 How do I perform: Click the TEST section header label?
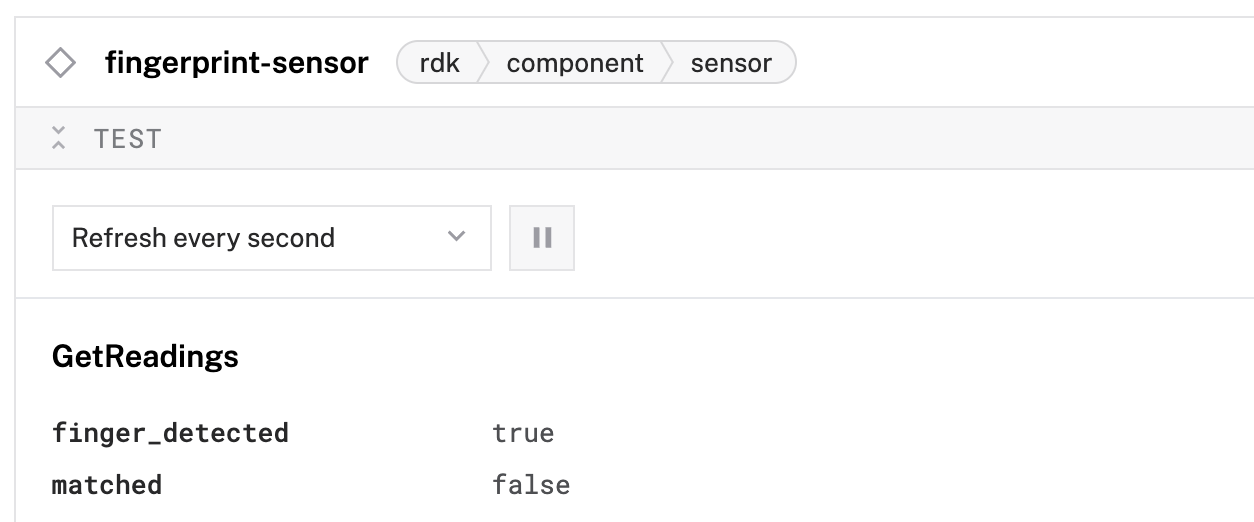point(127,139)
